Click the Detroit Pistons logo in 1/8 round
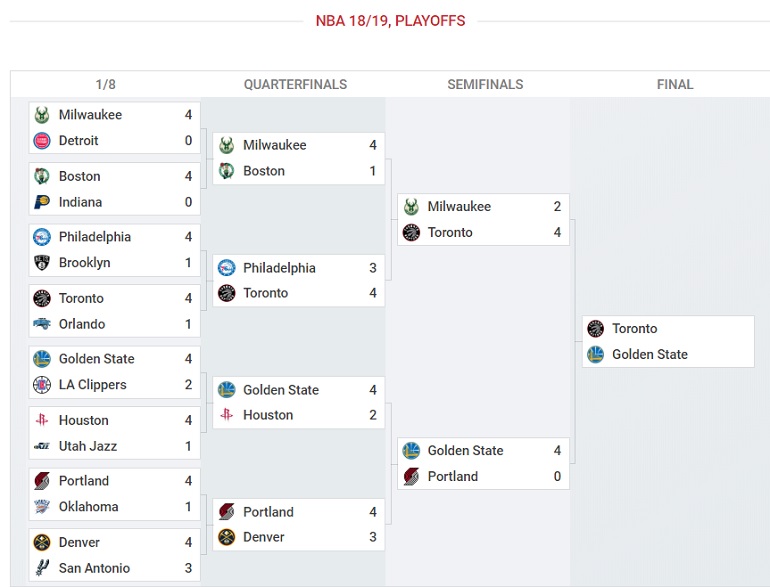Screen dimensions: 770x587 pyautogui.click(x=42, y=141)
